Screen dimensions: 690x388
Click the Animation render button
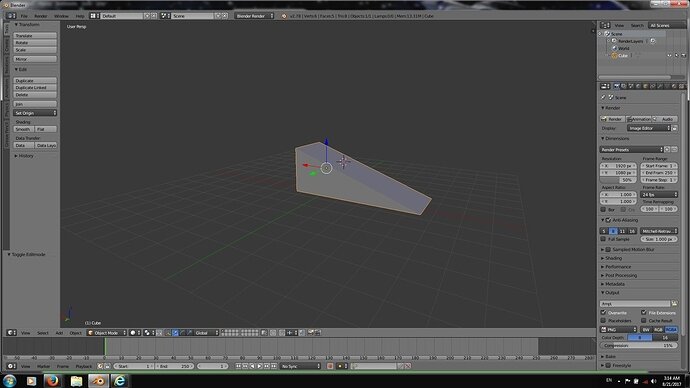[639, 119]
